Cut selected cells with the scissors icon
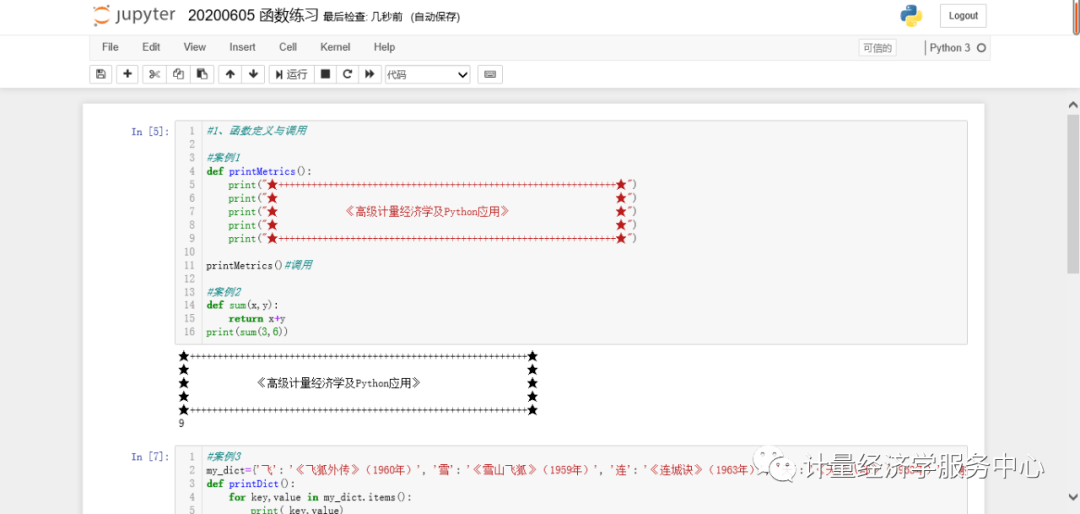 (x=154, y=74)
